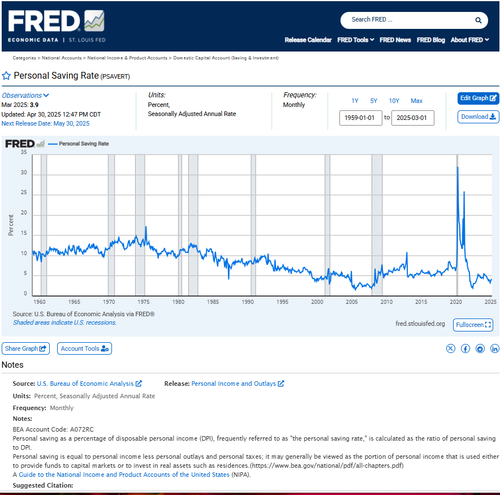Click the 'Suggested Citation:' heading

coord(43,486)
